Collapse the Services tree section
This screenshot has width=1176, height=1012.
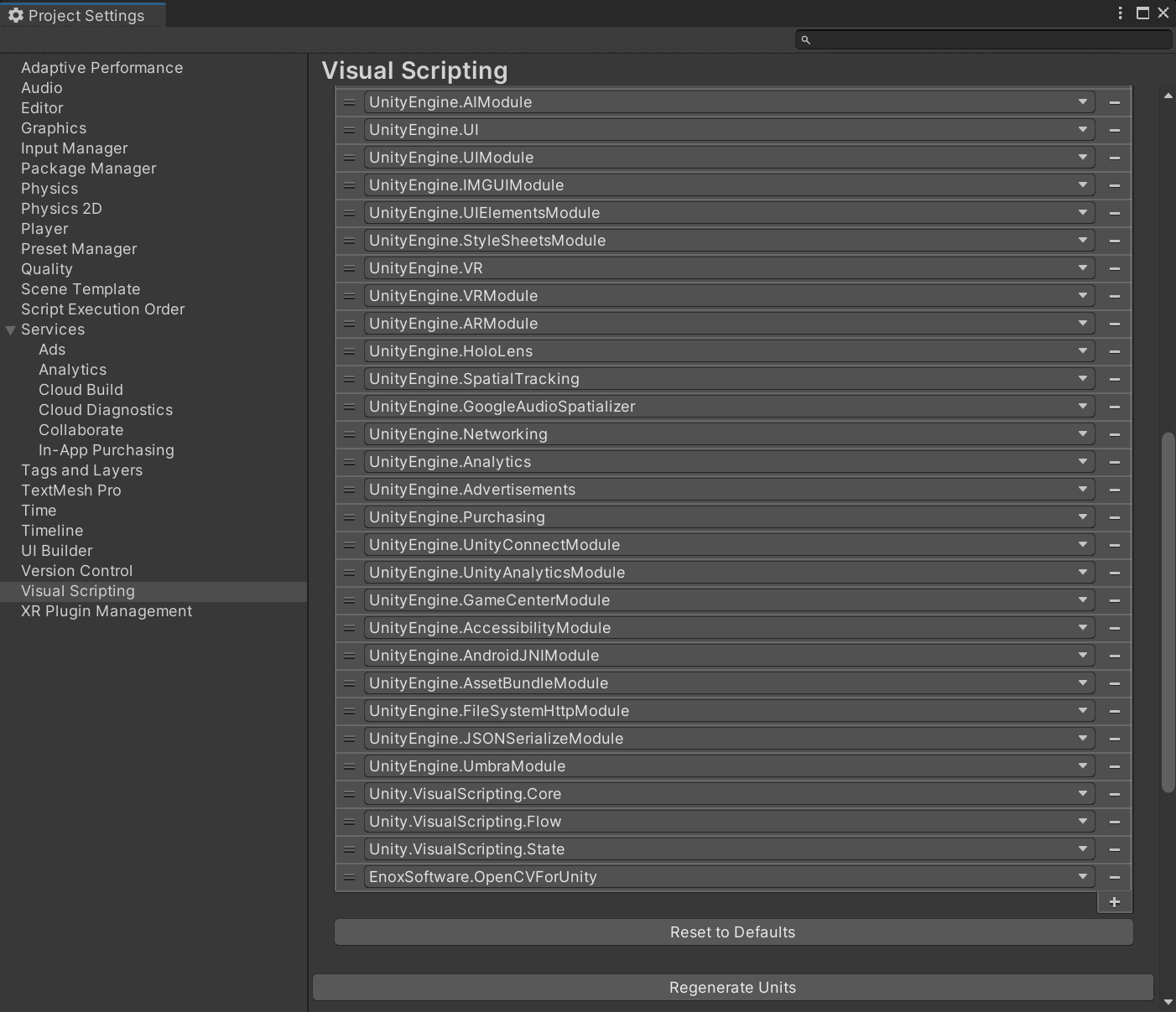(11, 330)
